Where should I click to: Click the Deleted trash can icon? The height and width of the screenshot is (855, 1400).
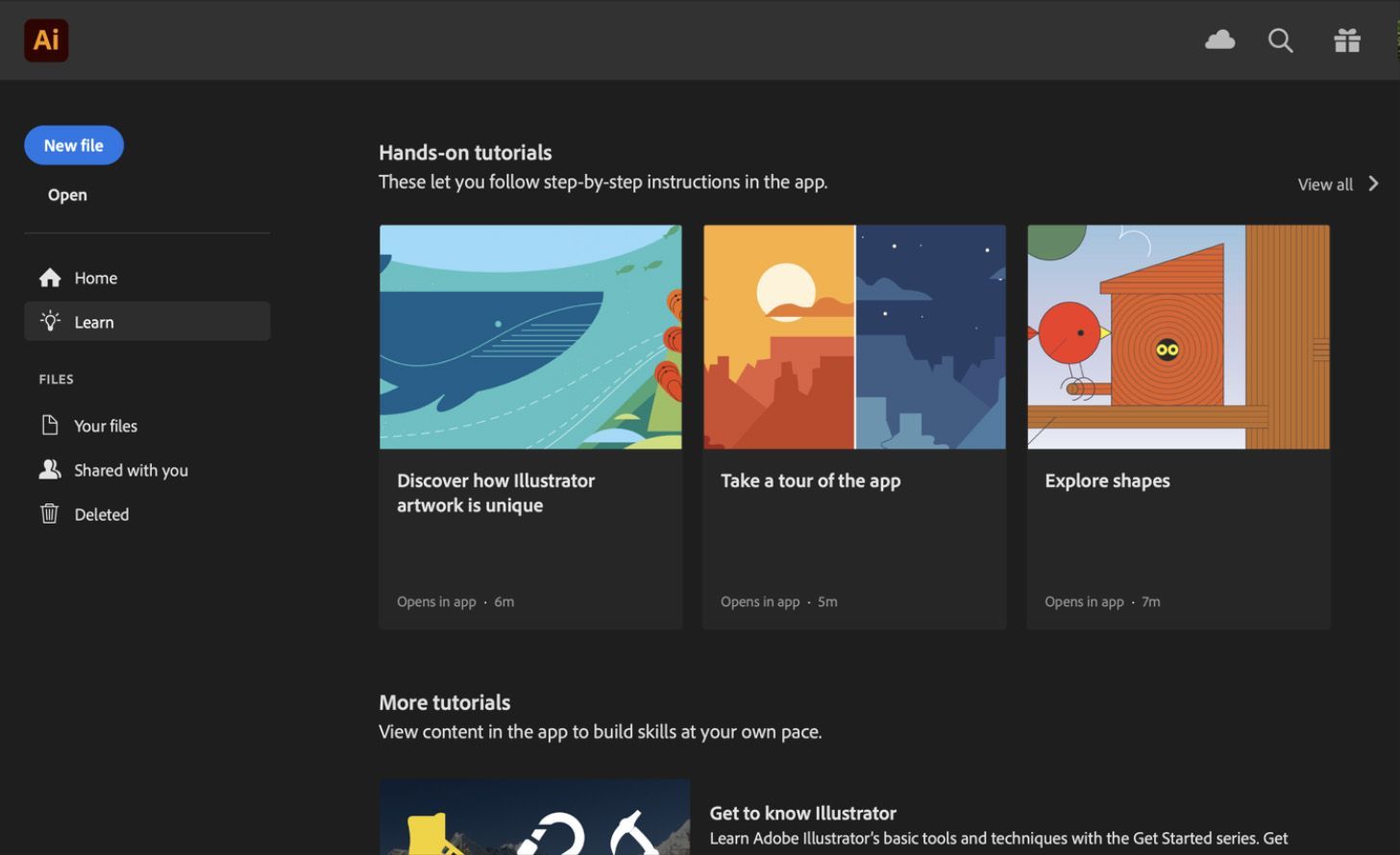[x=50, y=513]
